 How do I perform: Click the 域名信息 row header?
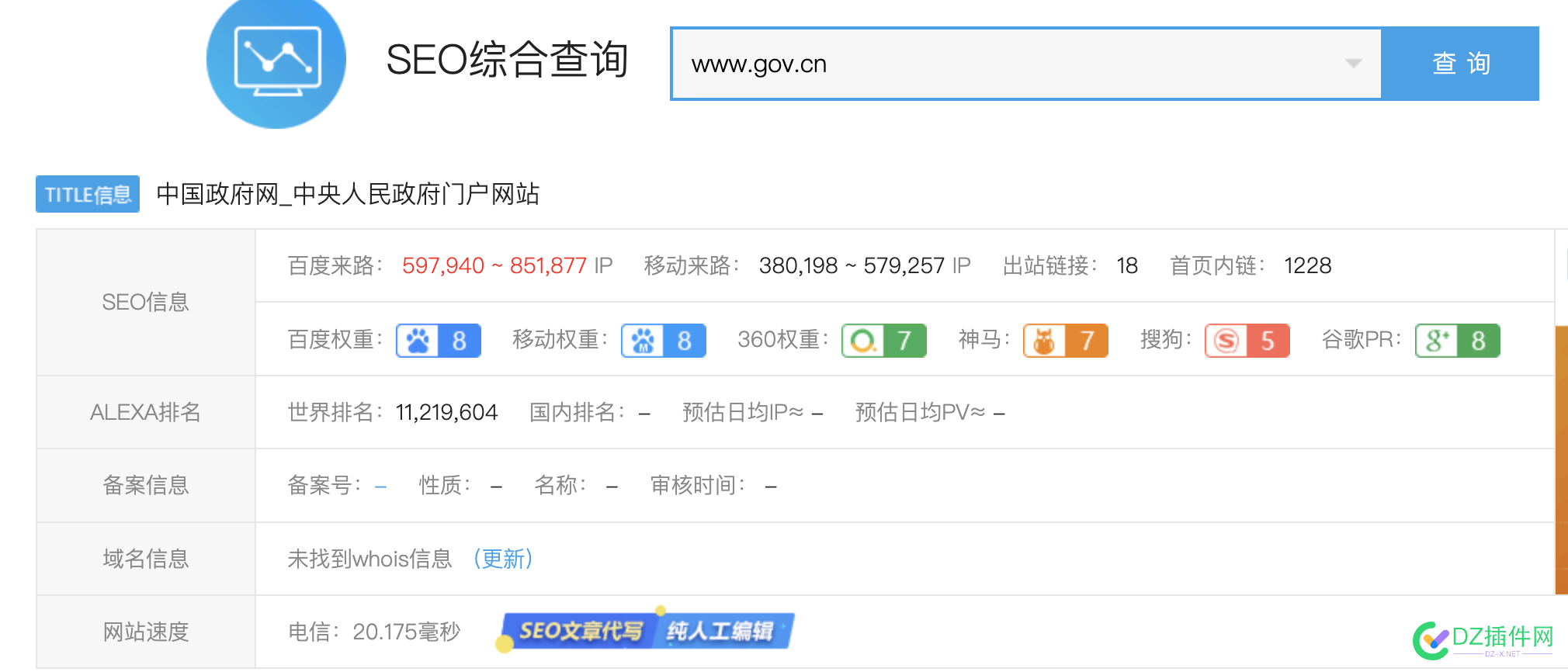click(146, 559)
